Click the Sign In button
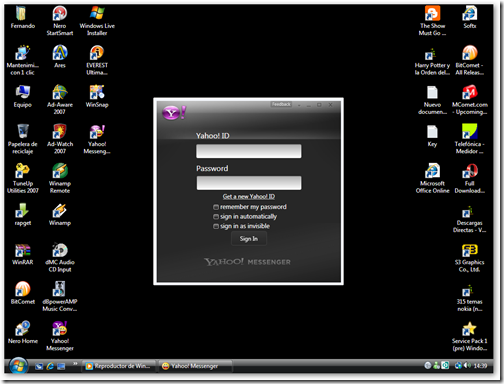The width and height of the screenshot is (504, 384). [249, 239]
